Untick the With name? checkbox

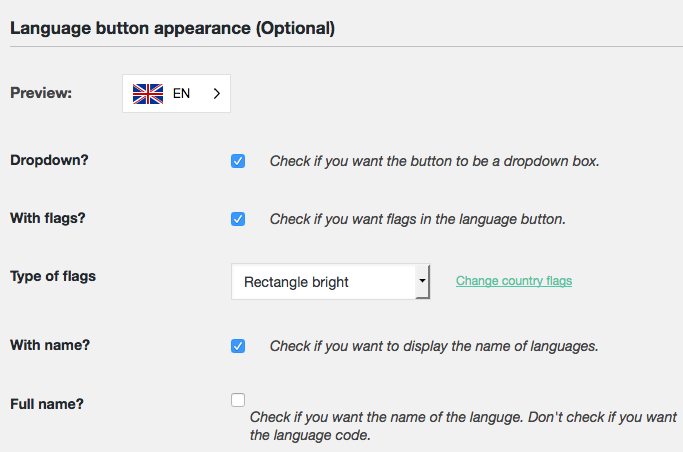click(x=238, y=346)
